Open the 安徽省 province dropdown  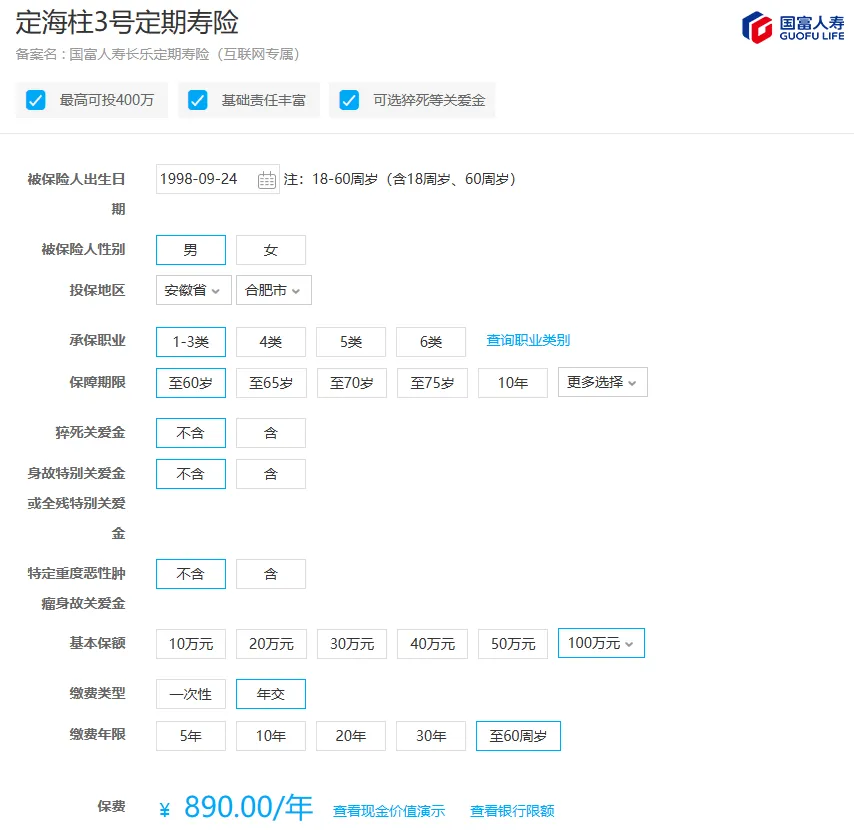pyautogui.click(x=193, y=290)
